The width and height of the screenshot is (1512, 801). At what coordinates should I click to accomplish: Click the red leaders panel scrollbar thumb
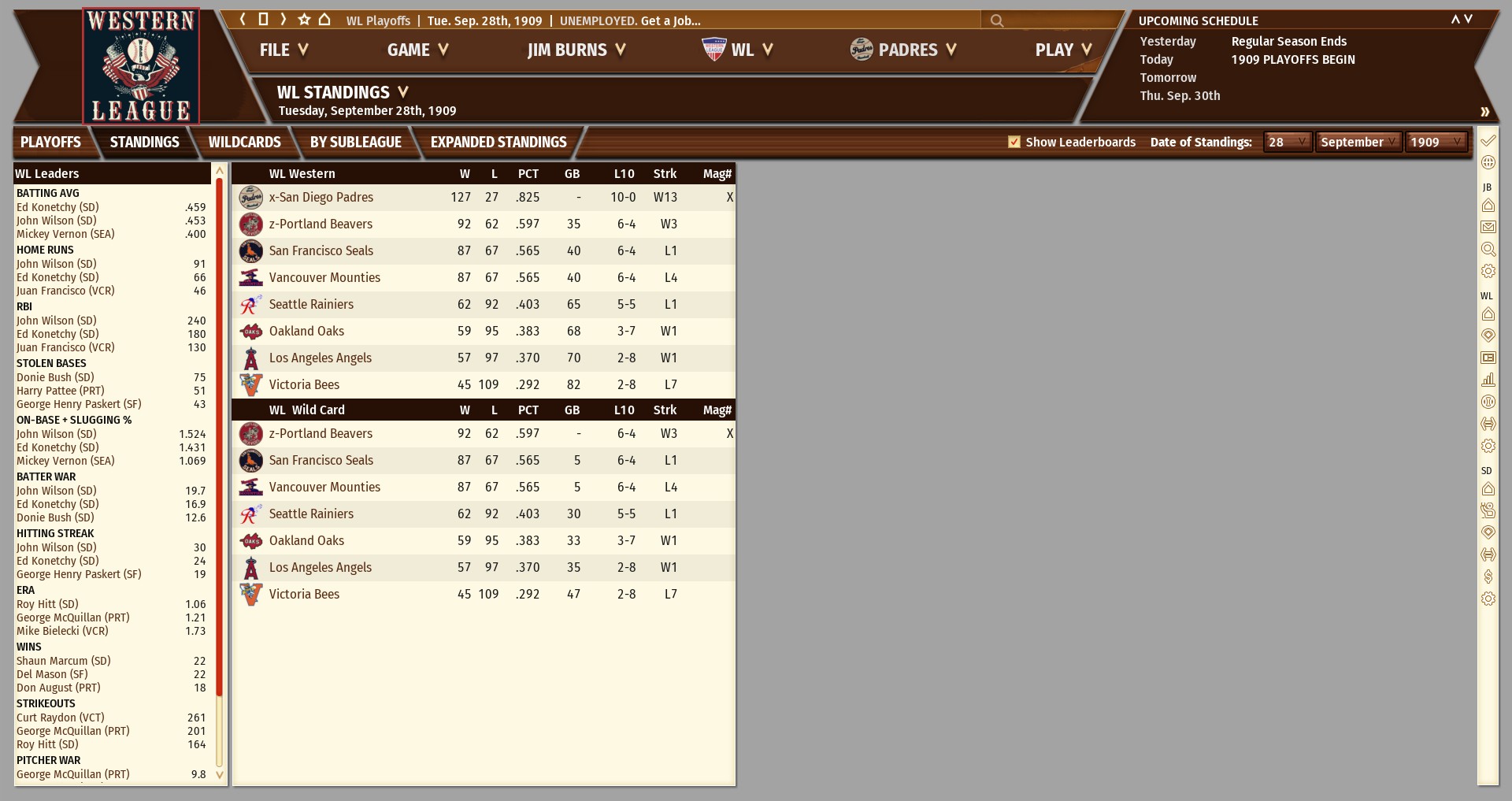(219, 437)
